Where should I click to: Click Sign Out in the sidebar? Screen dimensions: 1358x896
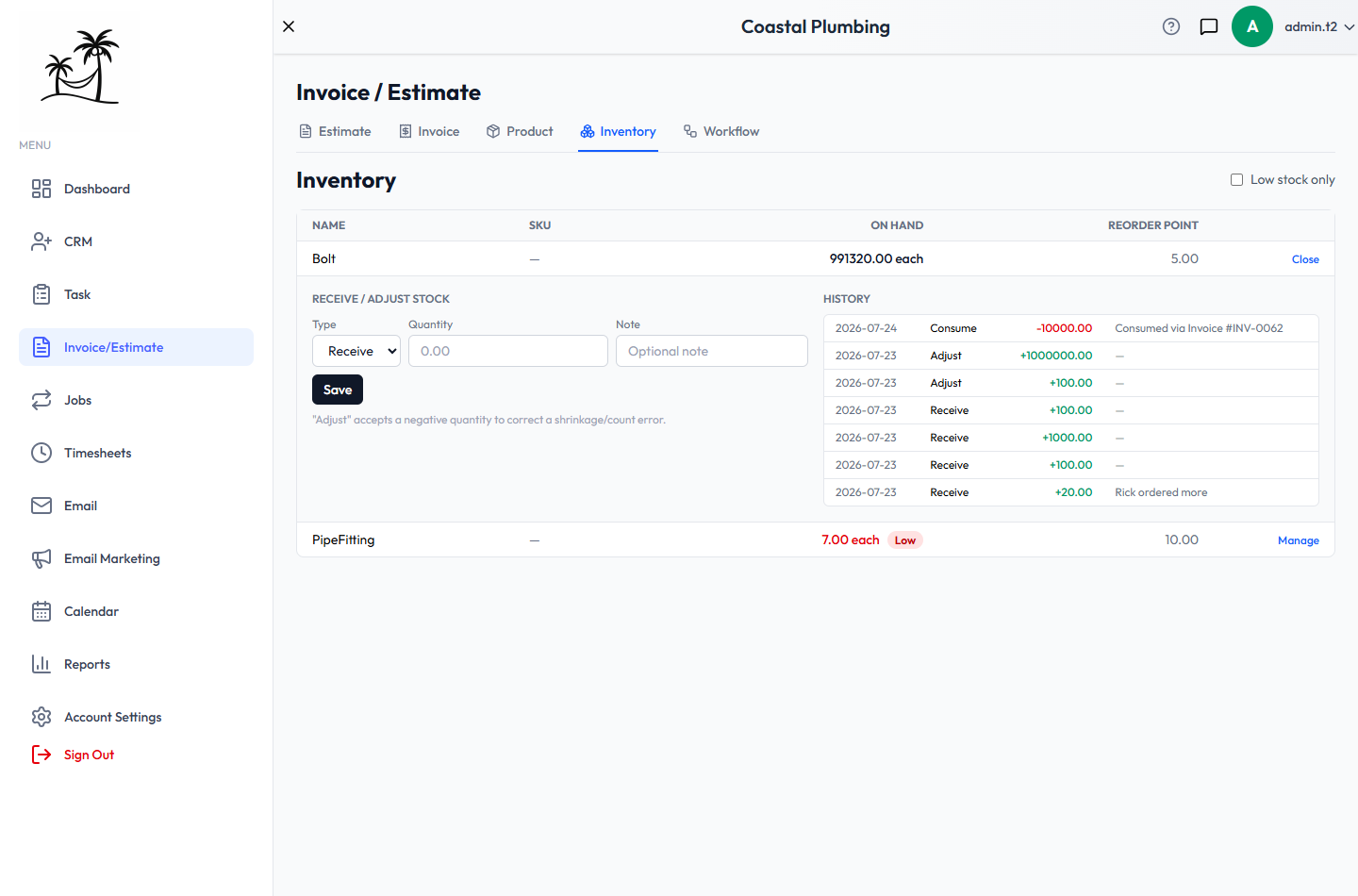pos(89,755)
